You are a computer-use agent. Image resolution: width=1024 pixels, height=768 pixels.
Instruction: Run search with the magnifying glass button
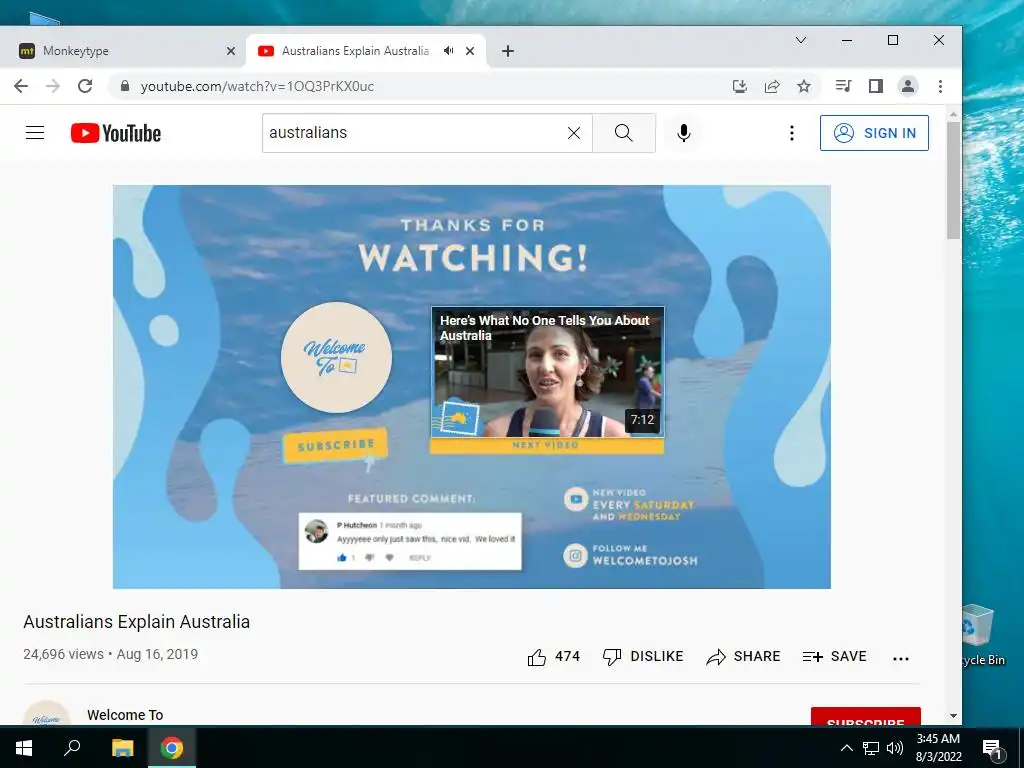(x=624, y=133)
